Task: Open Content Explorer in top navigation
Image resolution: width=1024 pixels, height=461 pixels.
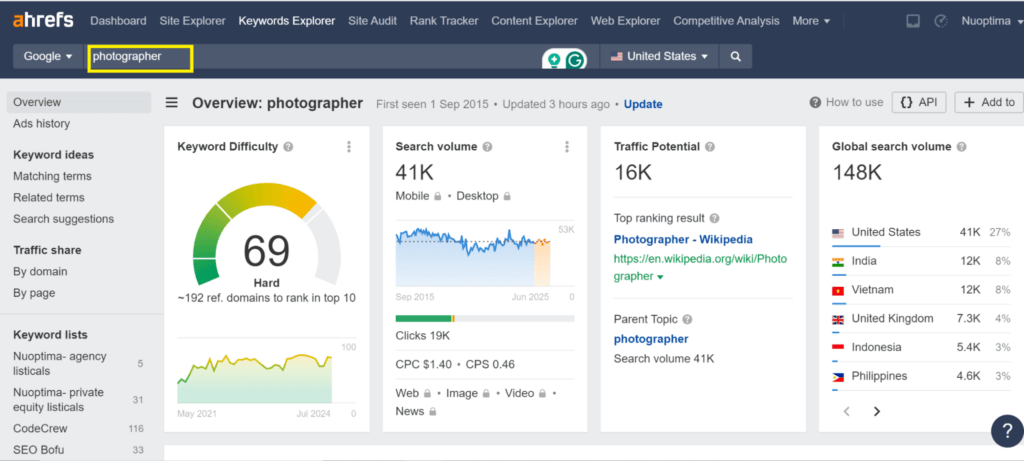Action: point(534,21)
